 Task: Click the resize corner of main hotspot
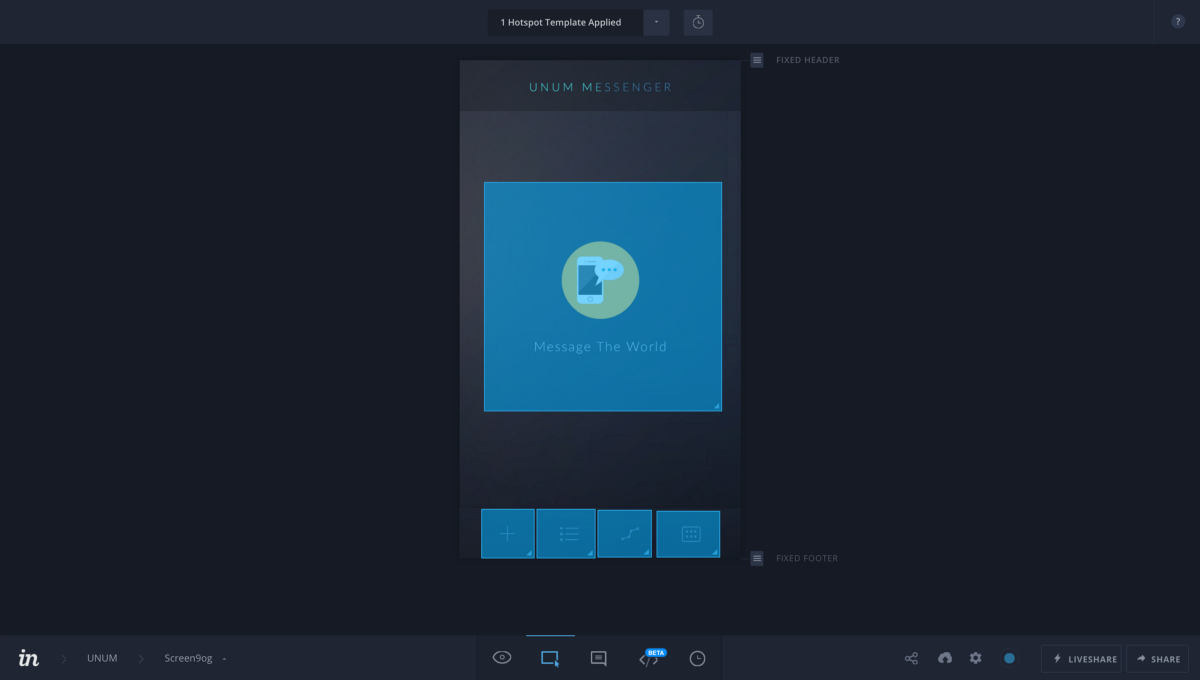point(716,406)
